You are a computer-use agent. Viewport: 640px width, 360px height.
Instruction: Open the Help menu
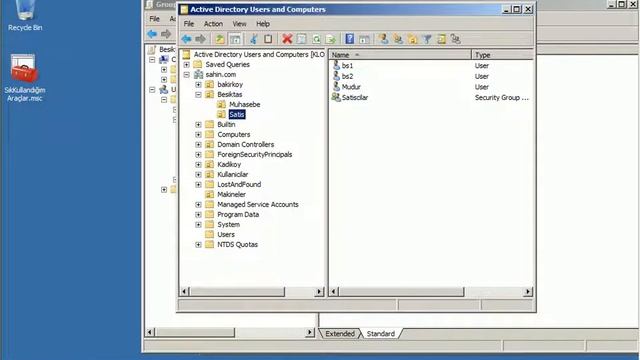[x=263, y=24]
